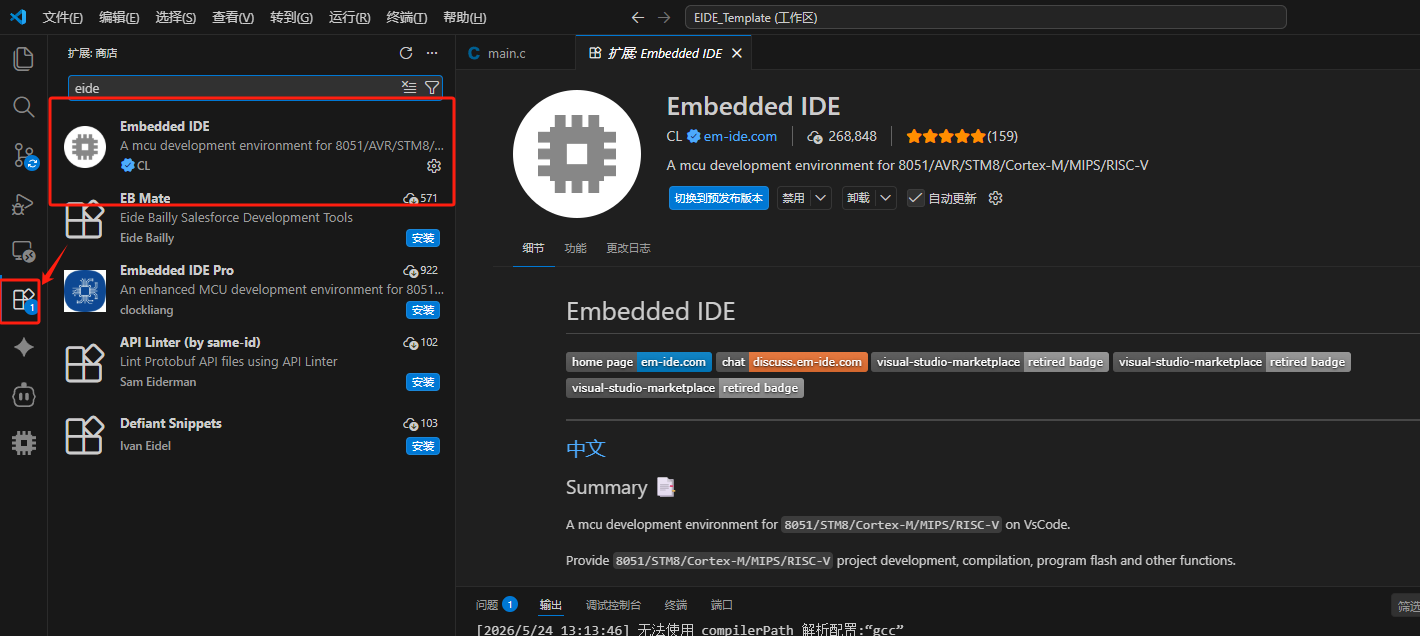Open the Edit menu
Screen dimensions: 1420x636
[120, 18]
